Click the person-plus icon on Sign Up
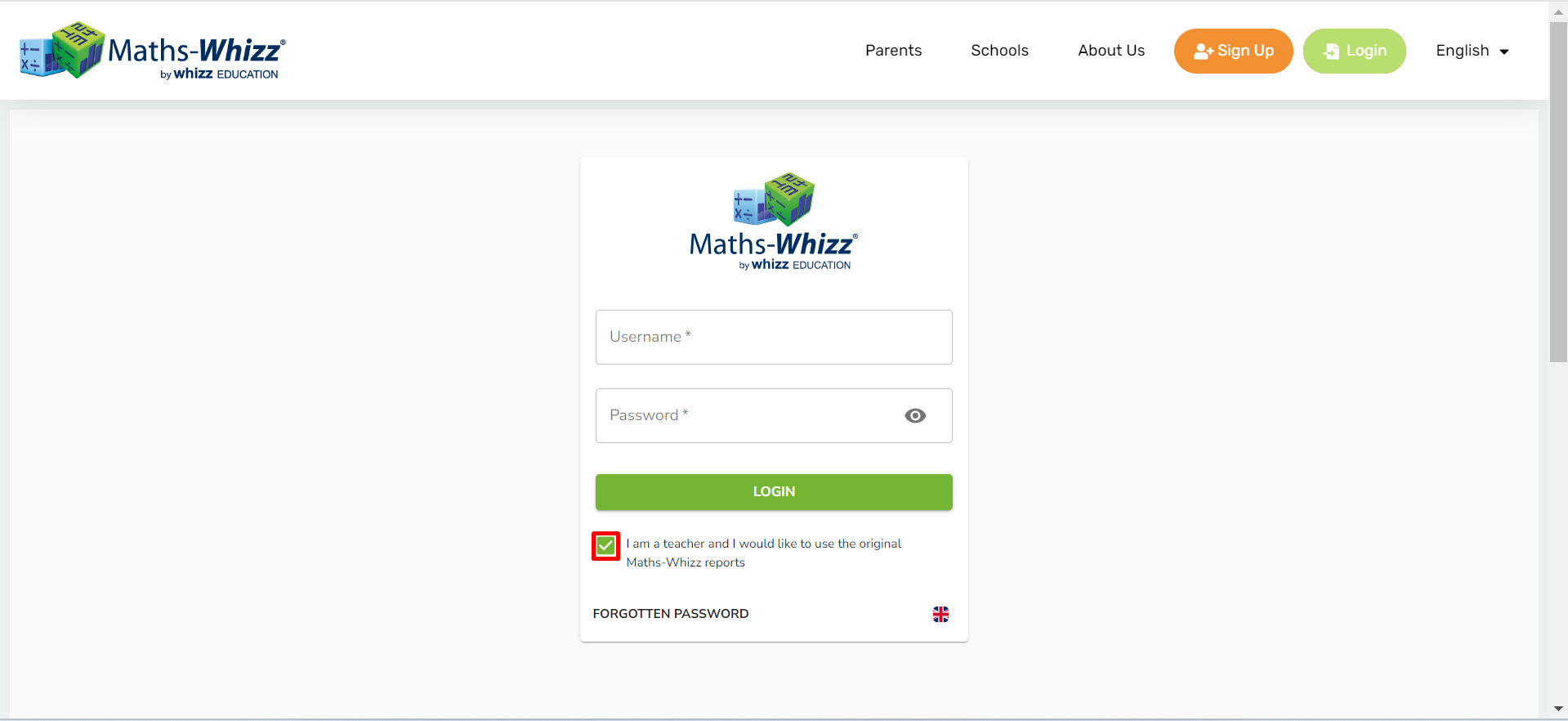The image size is (1568, 721). pyautogui.click(x=1203, y=51)
